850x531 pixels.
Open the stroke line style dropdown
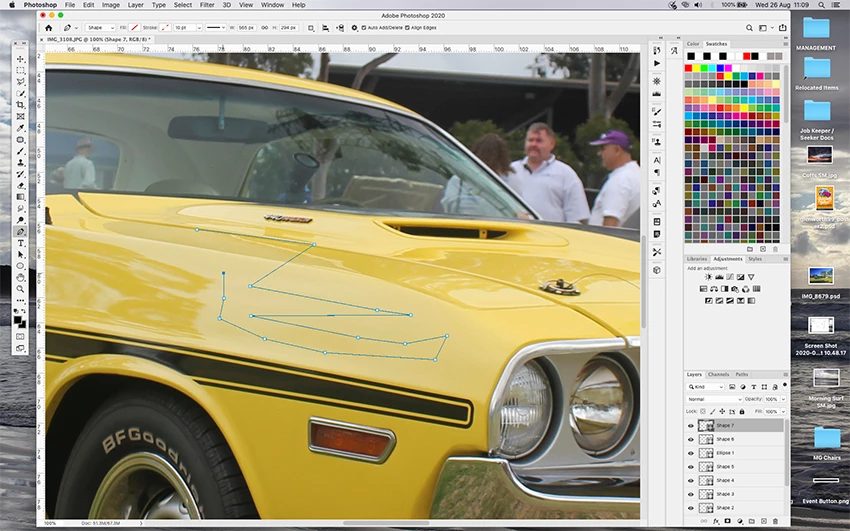pos(216,28)
